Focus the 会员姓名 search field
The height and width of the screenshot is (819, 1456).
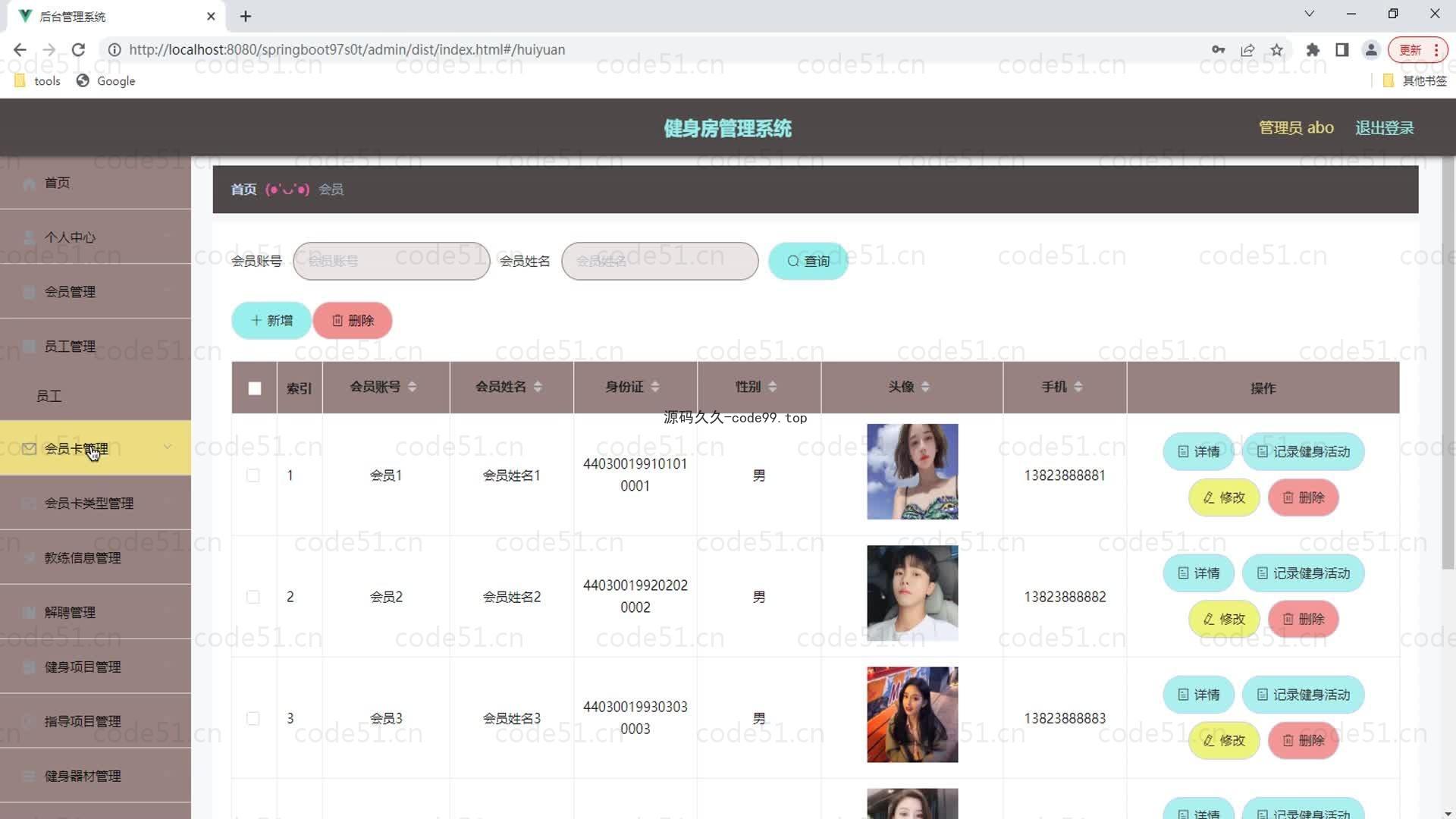pyautogui.click(x=660, y=261)
